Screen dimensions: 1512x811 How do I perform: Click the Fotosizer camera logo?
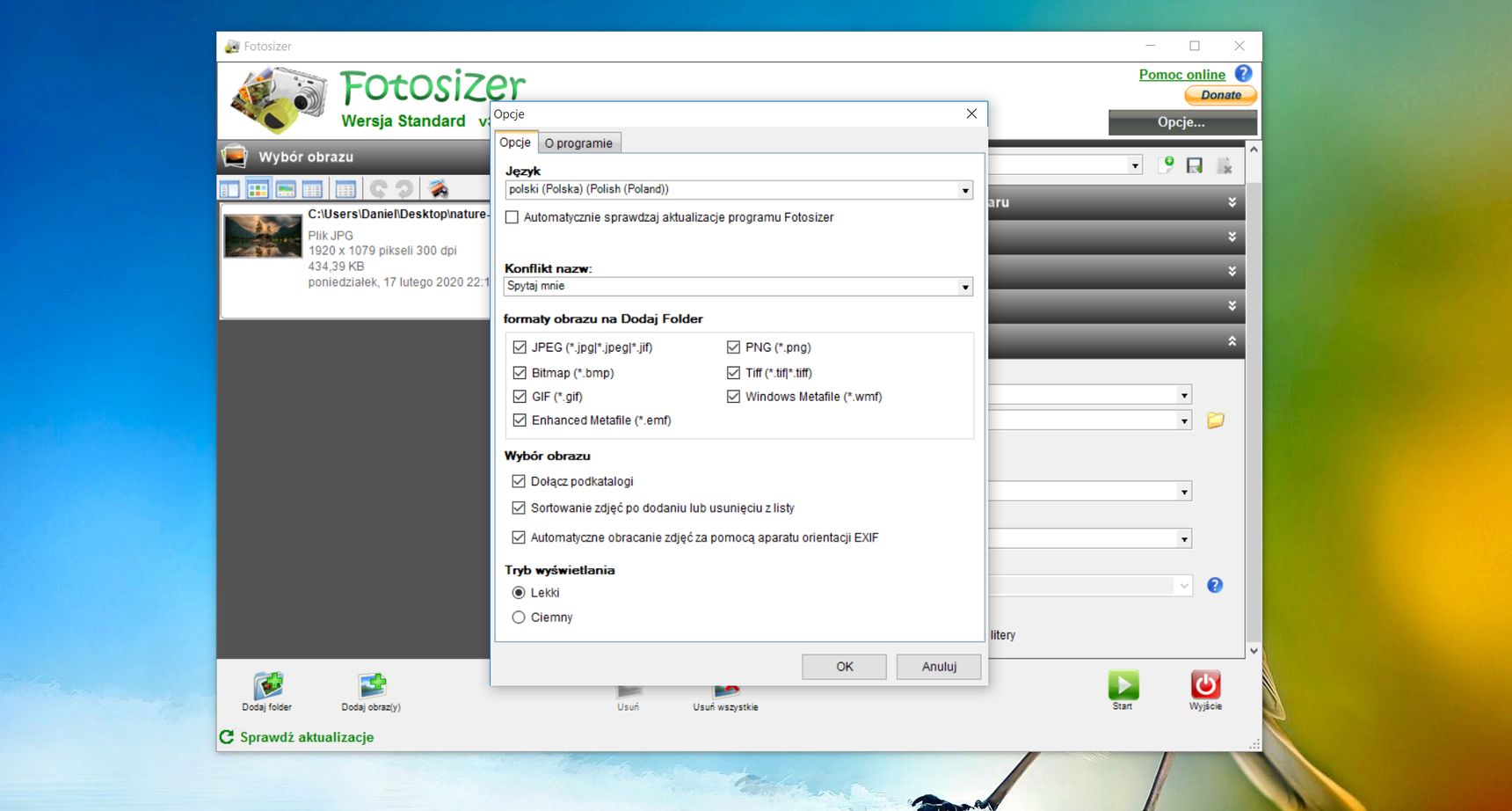pos(279,99)
